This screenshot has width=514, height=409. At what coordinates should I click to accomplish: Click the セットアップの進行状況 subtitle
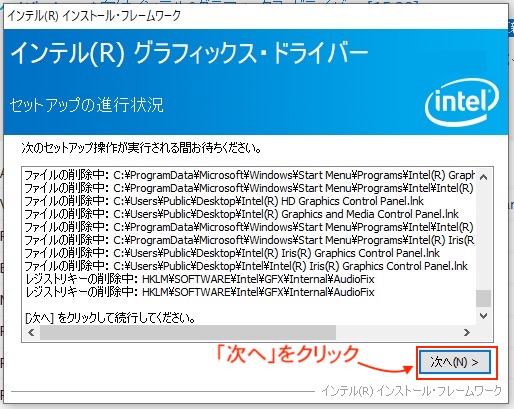(87, 105)
